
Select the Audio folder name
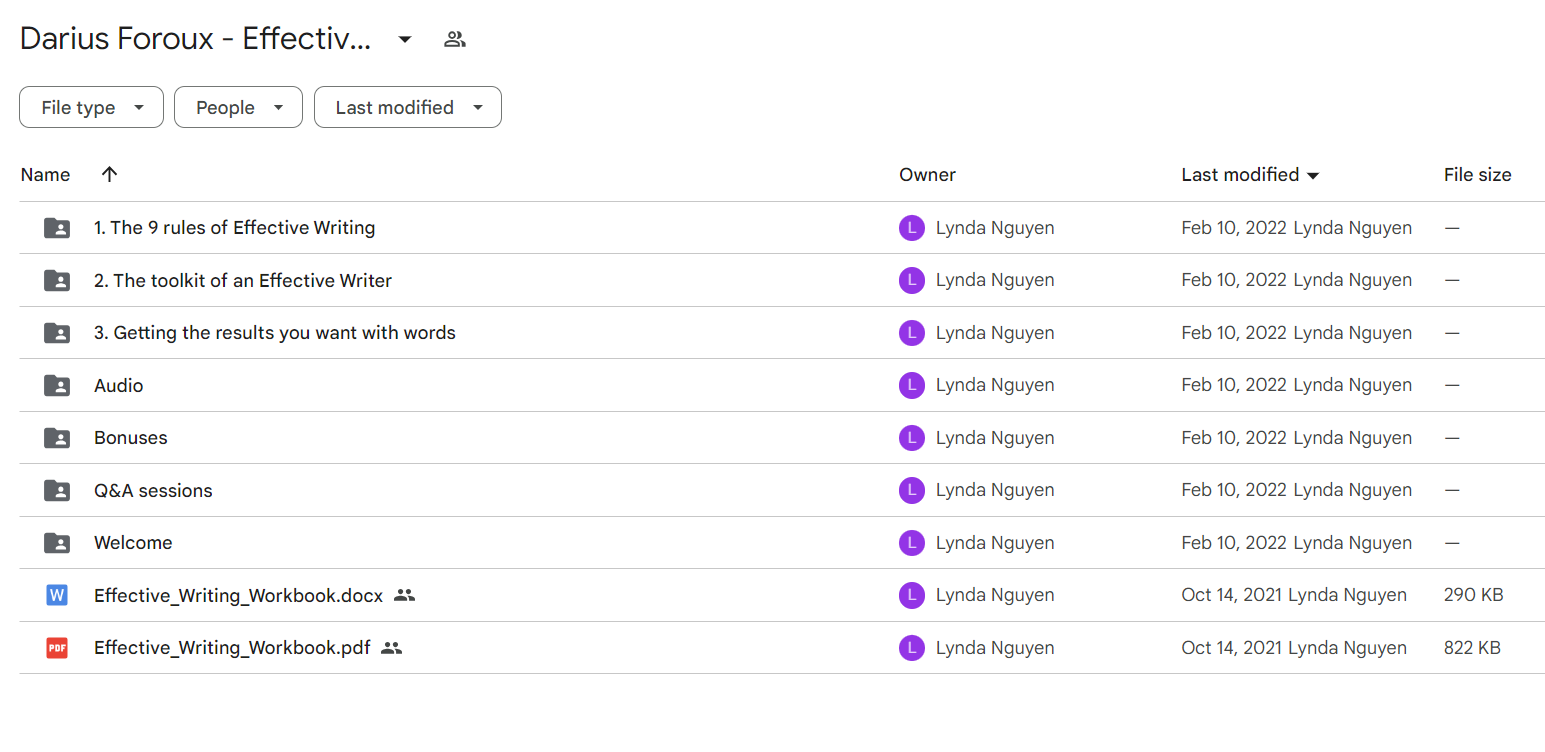coord(119,385)
